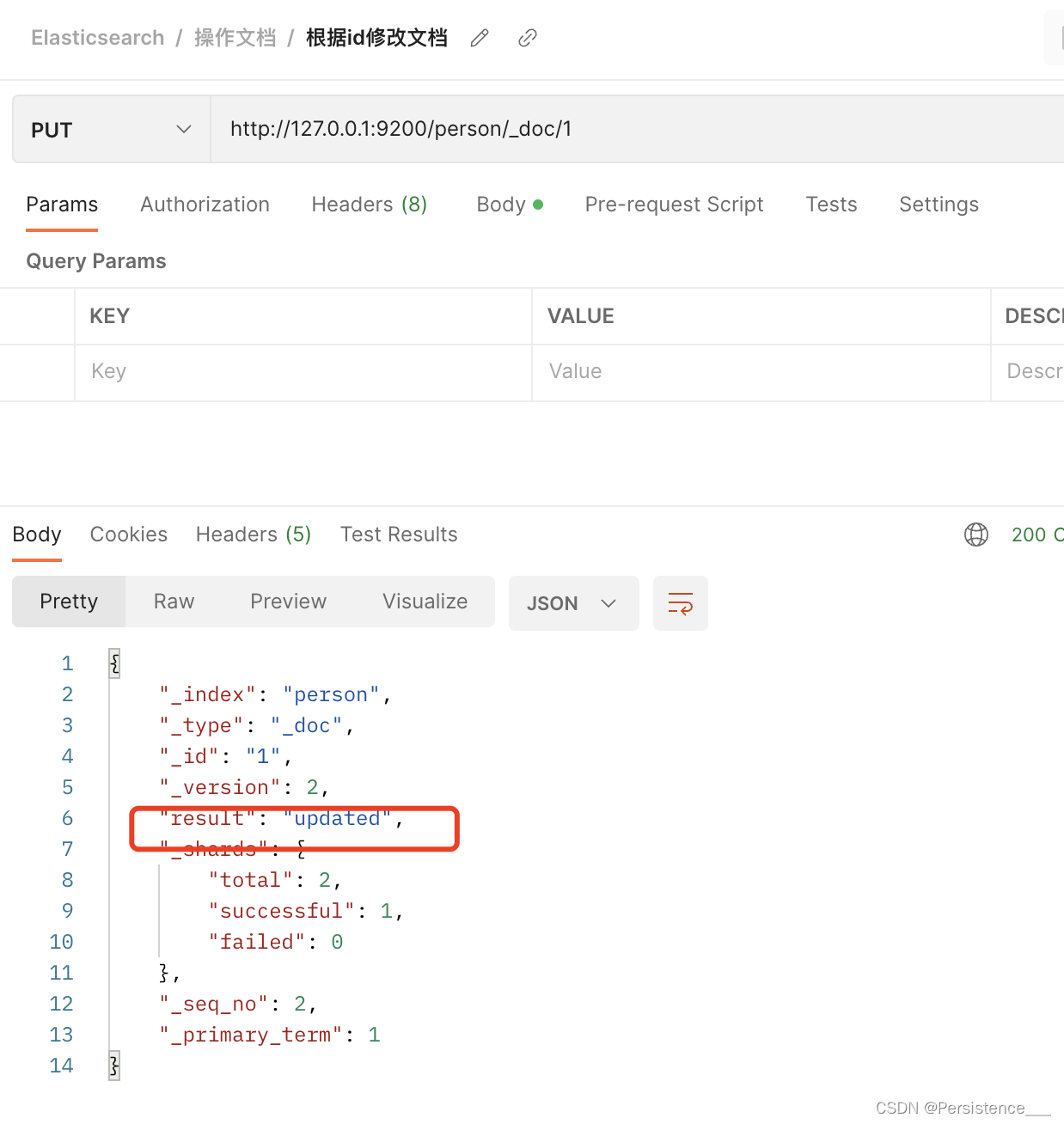The width and height of the screenshot is (1064, 1124).
Task: Click the pencil rename icon beside the title
Action: (480, 38)
